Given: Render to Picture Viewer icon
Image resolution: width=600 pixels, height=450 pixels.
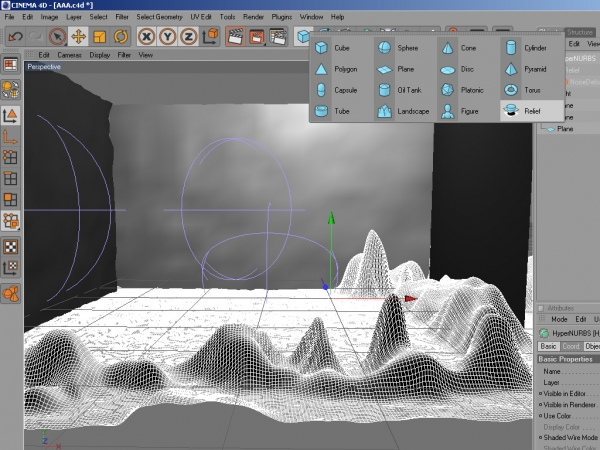Looking at the screenshot, I should click(x=256, y=37).
